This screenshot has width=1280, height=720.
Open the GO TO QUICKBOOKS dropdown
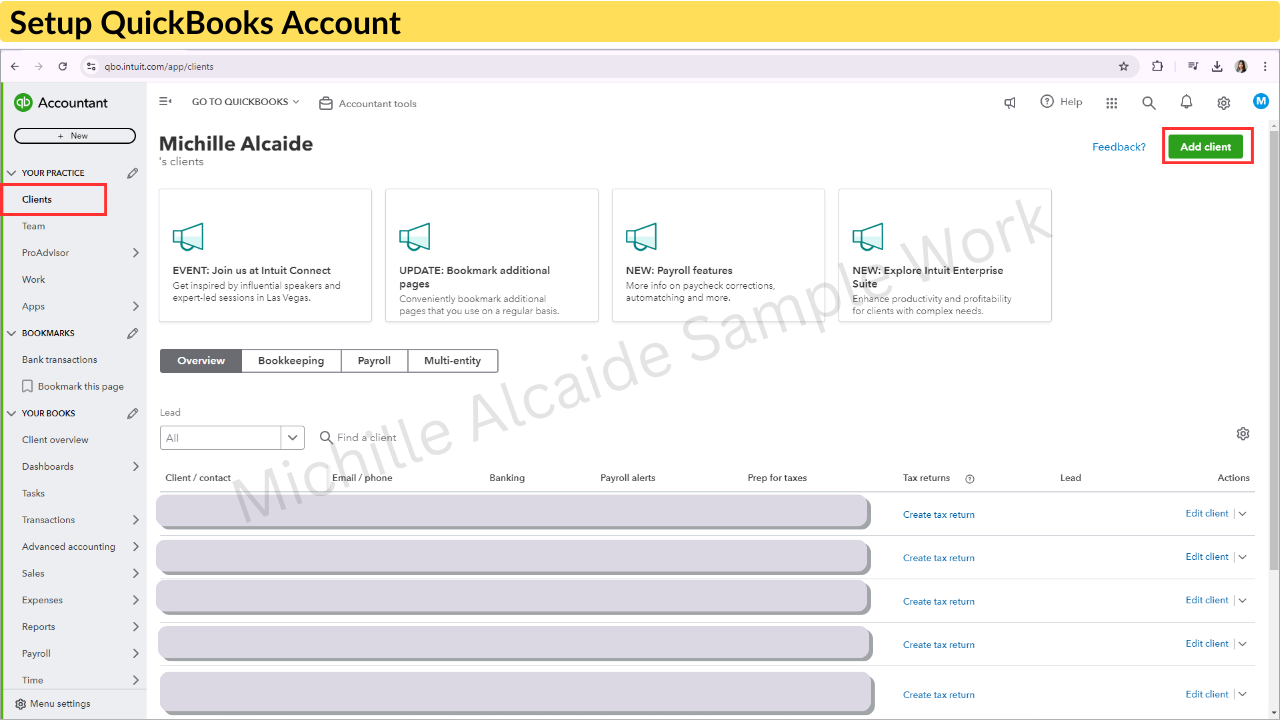(x=246, y=102)
